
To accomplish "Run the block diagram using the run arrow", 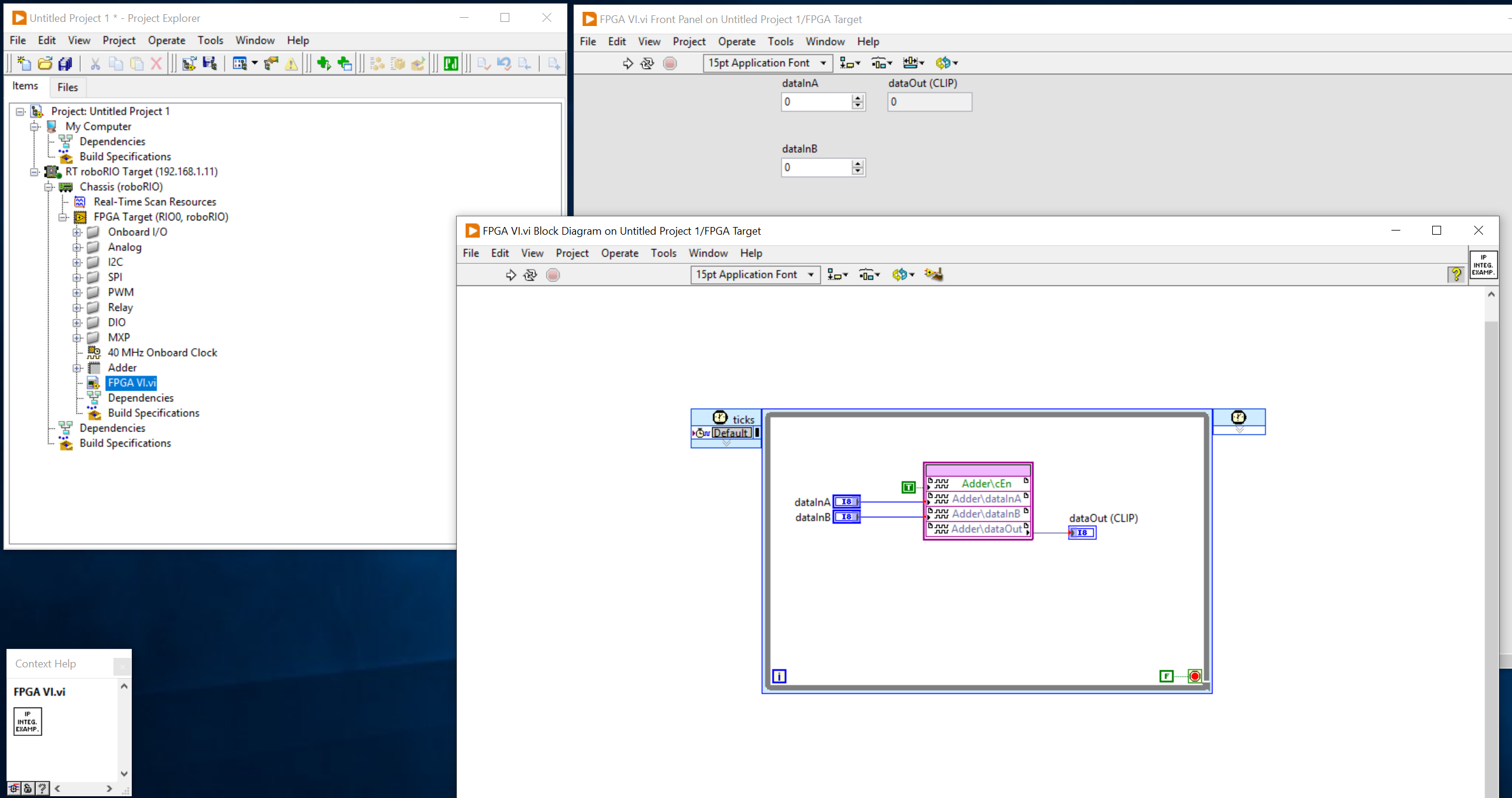I will 510,275.
